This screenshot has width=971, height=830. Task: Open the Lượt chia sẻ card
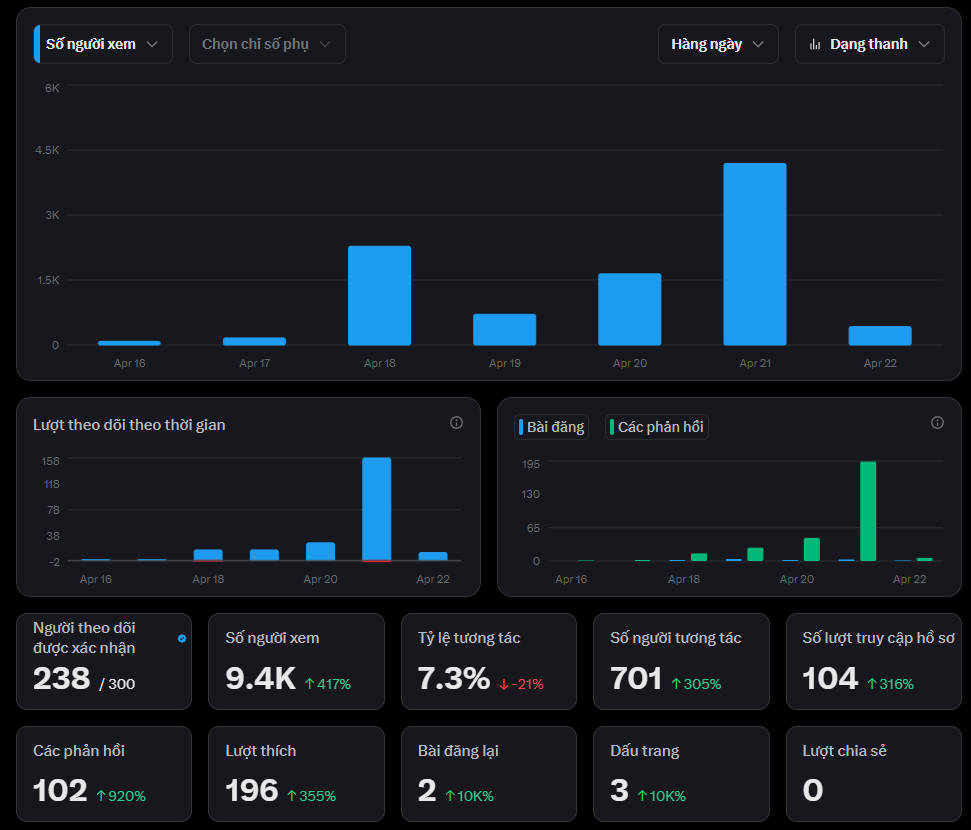pos(874,774)
